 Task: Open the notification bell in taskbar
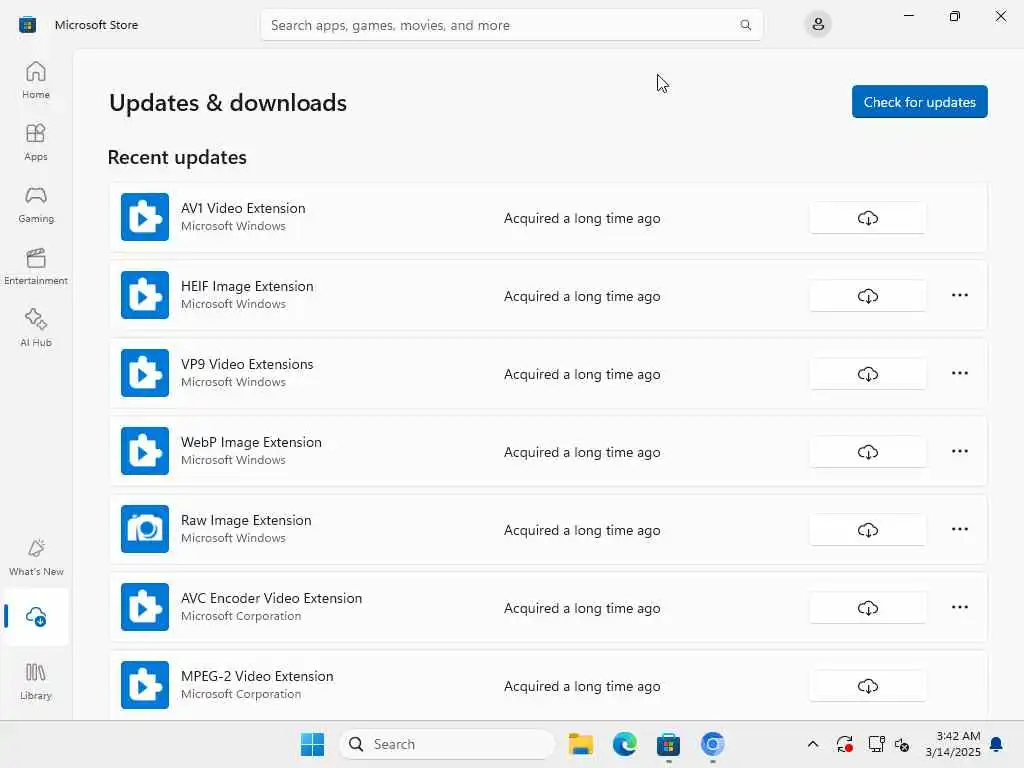click(997, 744)
